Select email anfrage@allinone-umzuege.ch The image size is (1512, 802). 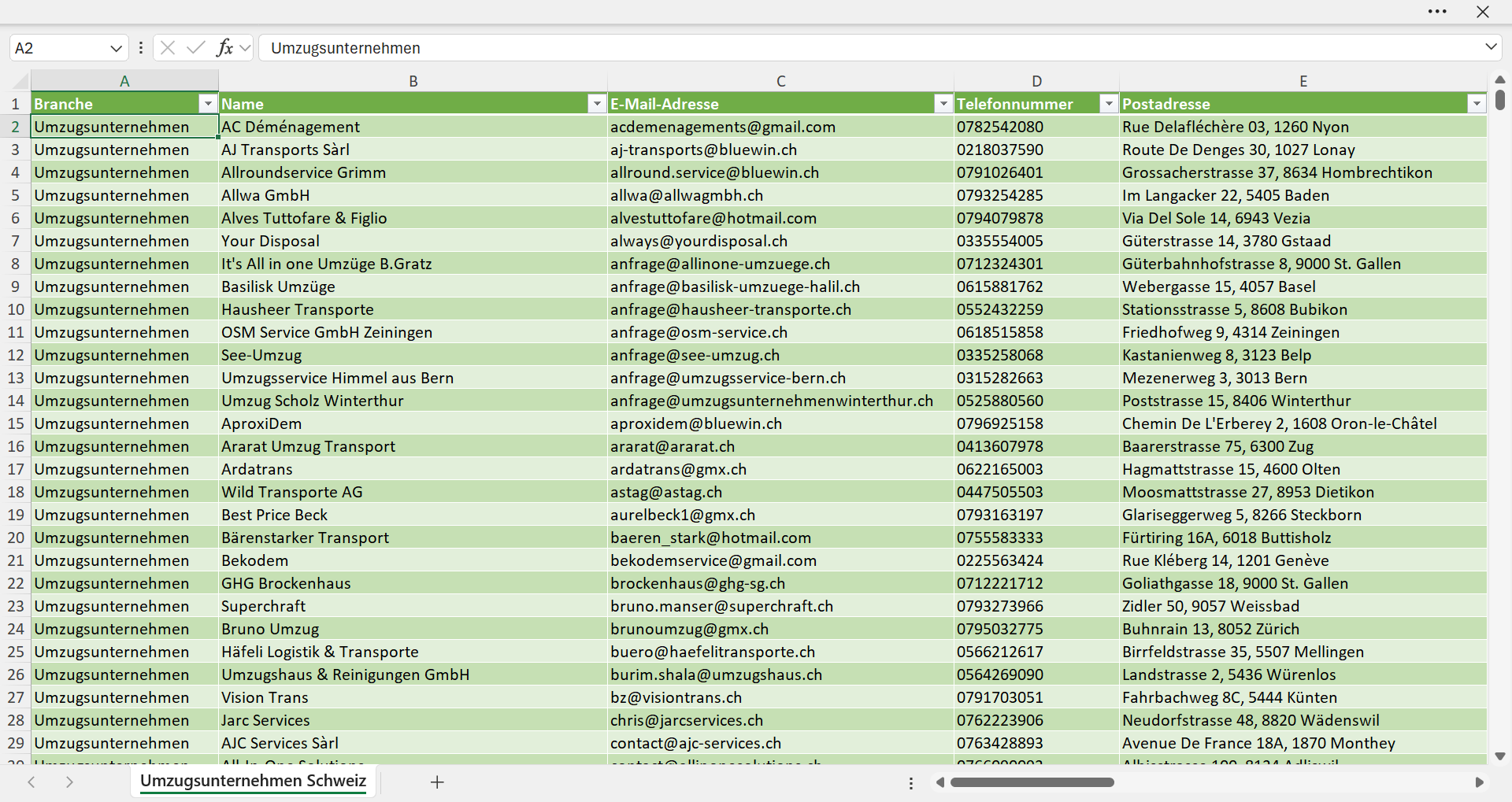780,264
